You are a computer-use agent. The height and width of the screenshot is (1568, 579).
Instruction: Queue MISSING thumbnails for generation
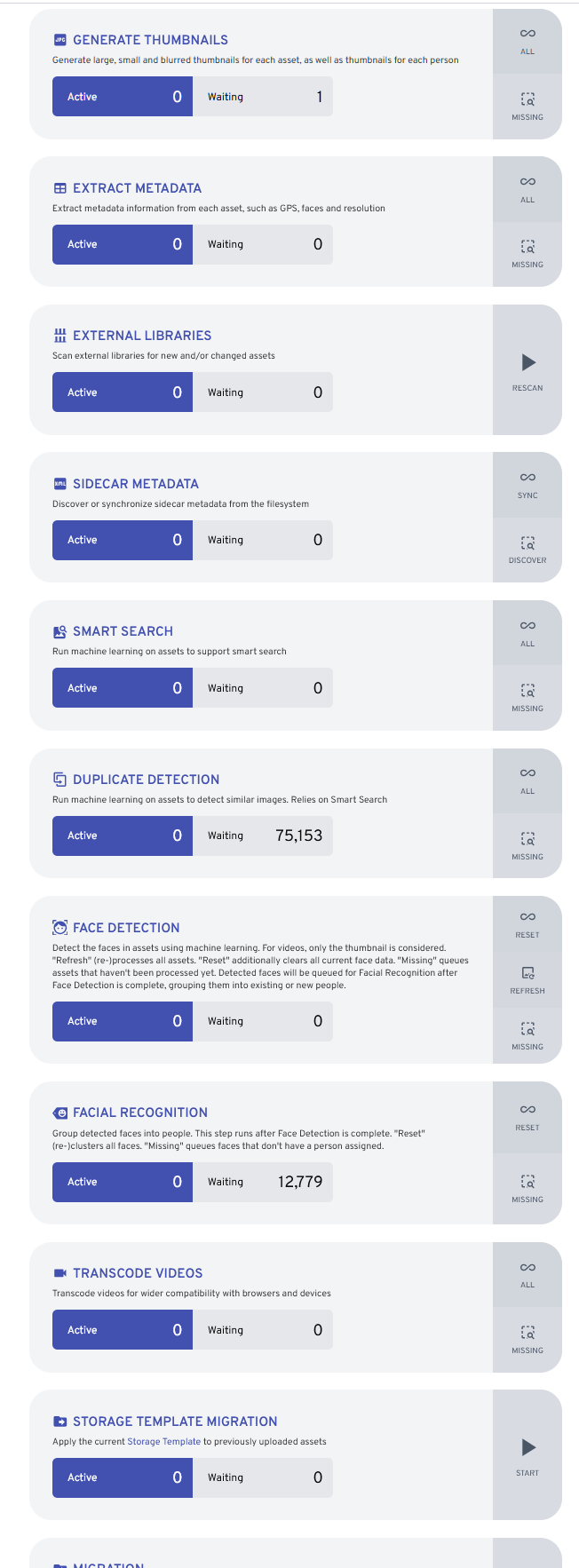527,107
